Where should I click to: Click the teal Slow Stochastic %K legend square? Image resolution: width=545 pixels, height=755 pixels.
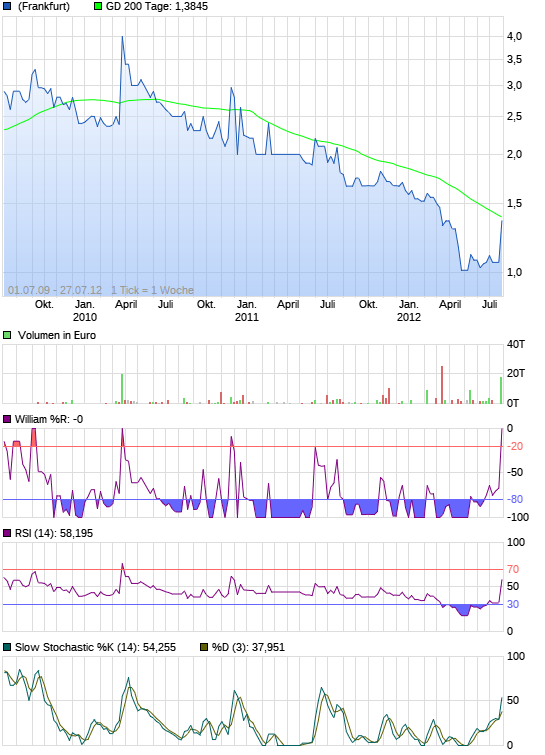pyautogui.click(x=7, y=647)
